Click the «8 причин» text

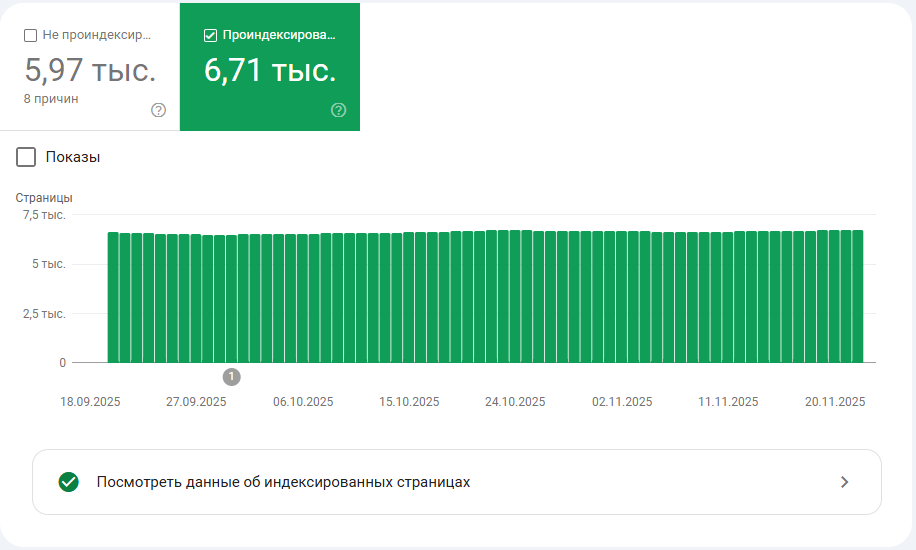[51, 99]
